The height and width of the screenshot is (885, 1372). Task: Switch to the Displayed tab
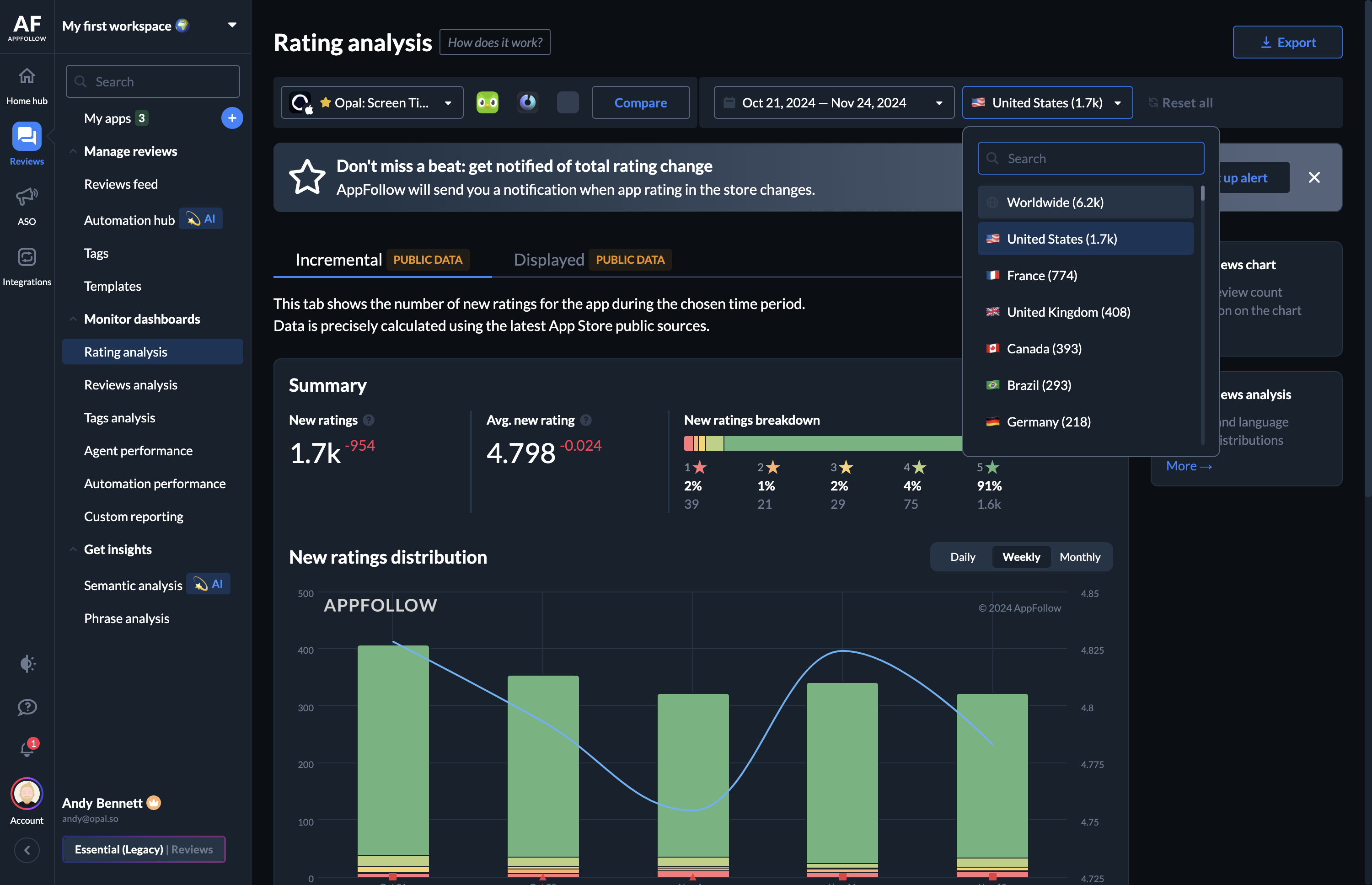click(x=549, y=260)
